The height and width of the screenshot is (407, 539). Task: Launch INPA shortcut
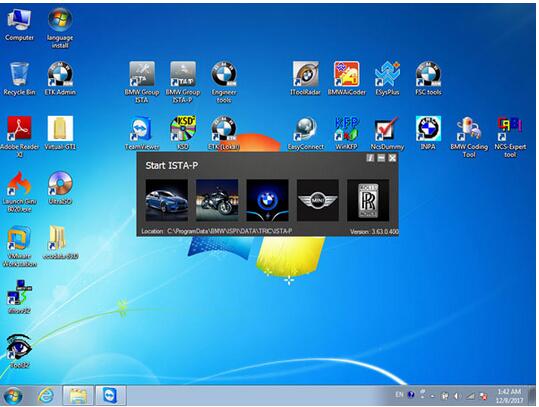(x=428, y=133)
